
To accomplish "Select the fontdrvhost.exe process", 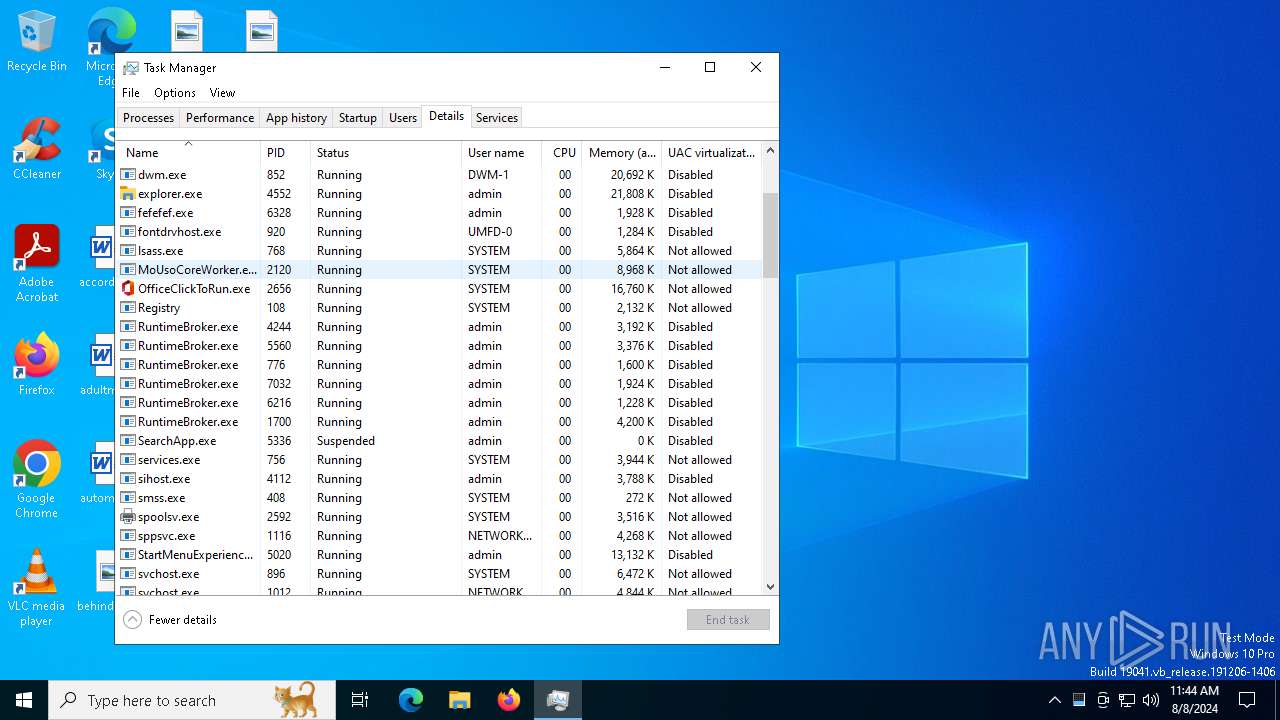I will pyautogui.click(x=439, y=232).
